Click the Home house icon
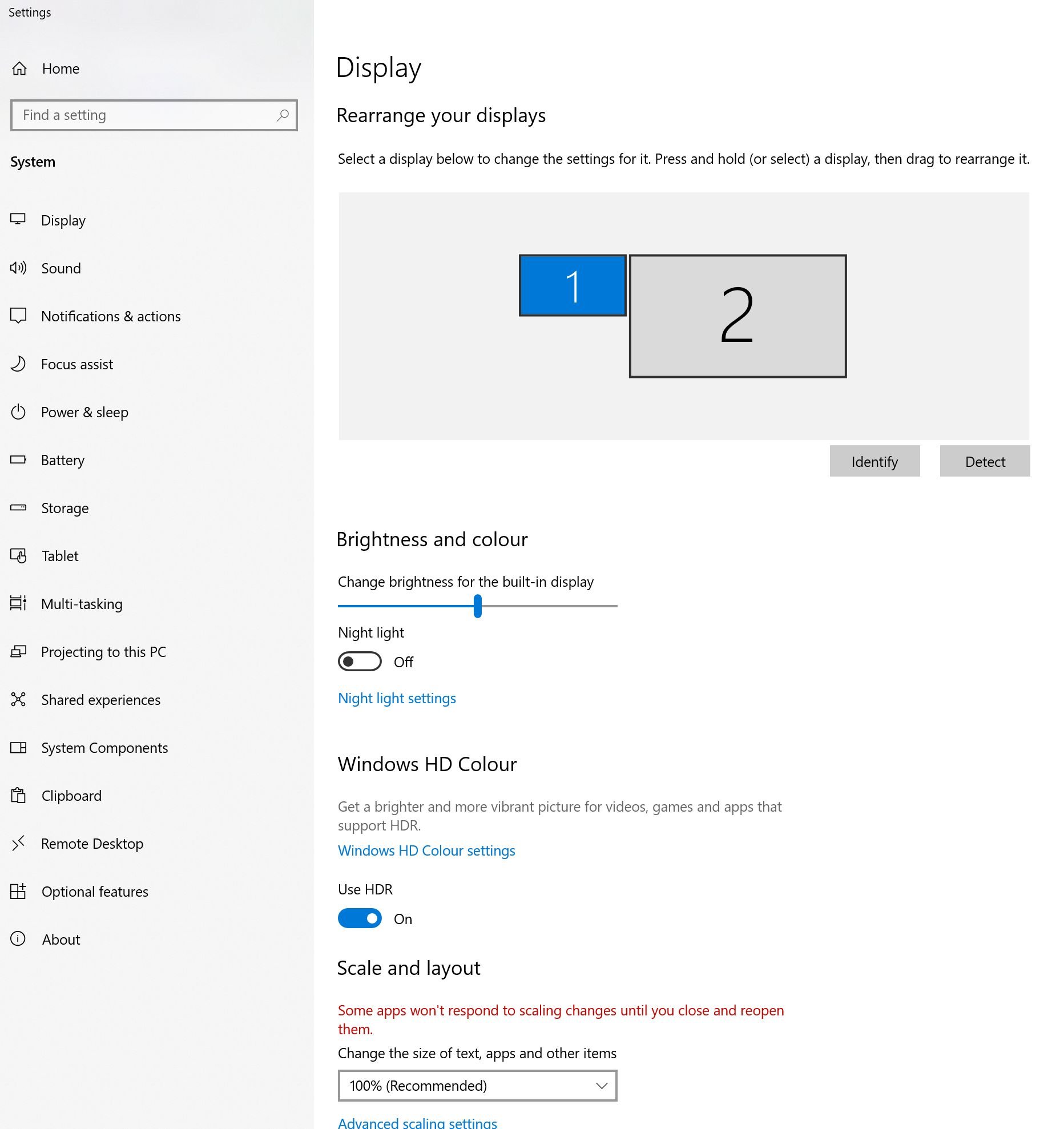Viewport: 1064px width, 1129px height. coord(19,68)
